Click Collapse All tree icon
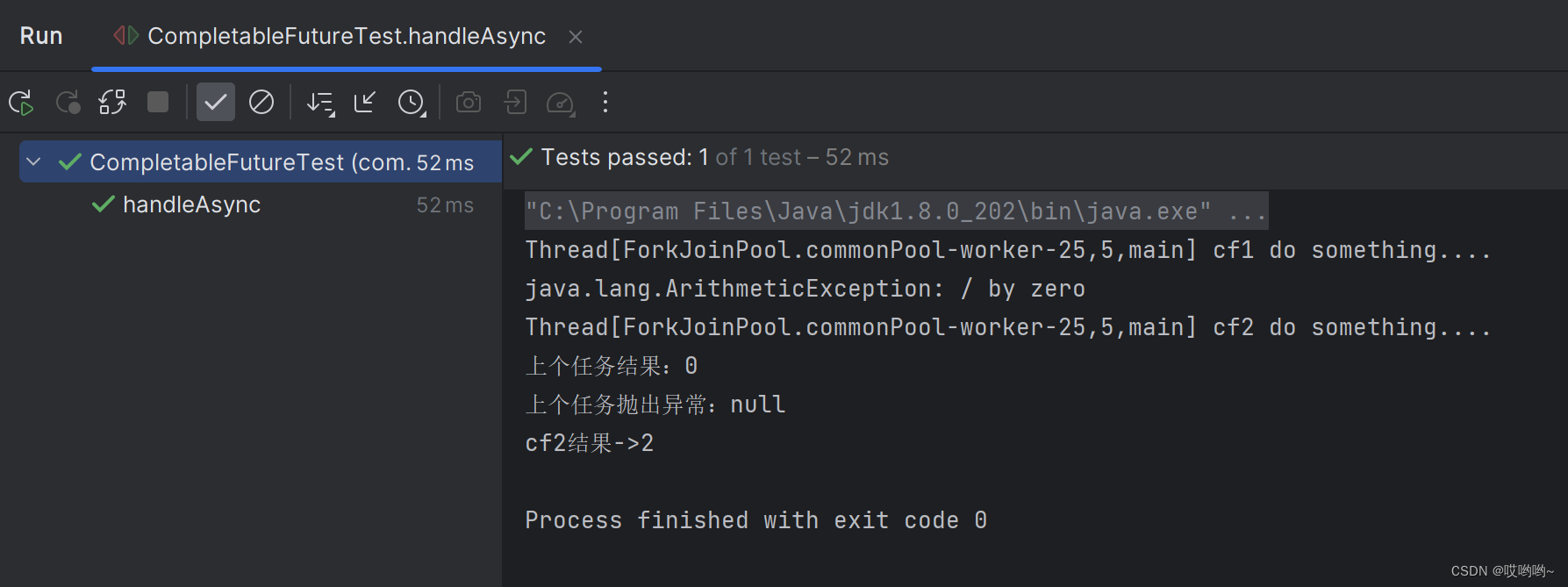1568x587 pixels. 365,103
